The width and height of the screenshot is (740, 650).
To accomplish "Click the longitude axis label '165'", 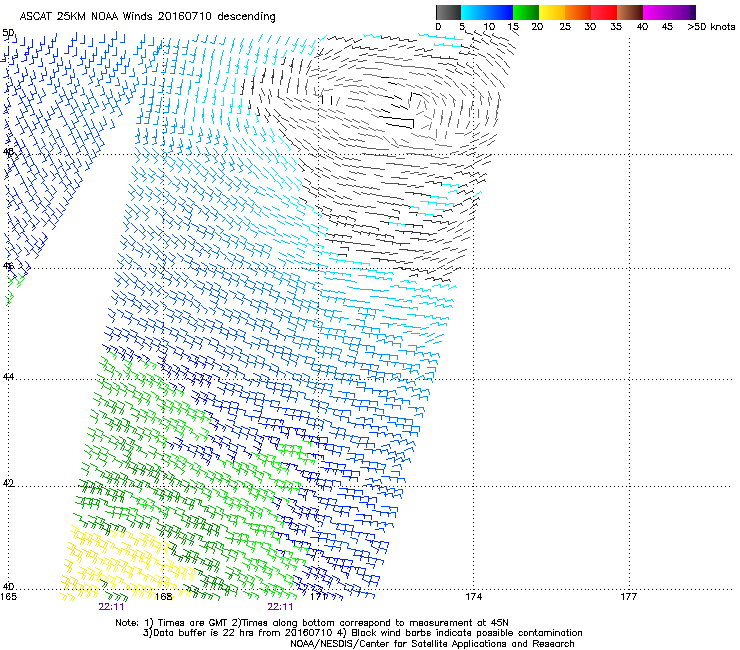I will (8, 597).
